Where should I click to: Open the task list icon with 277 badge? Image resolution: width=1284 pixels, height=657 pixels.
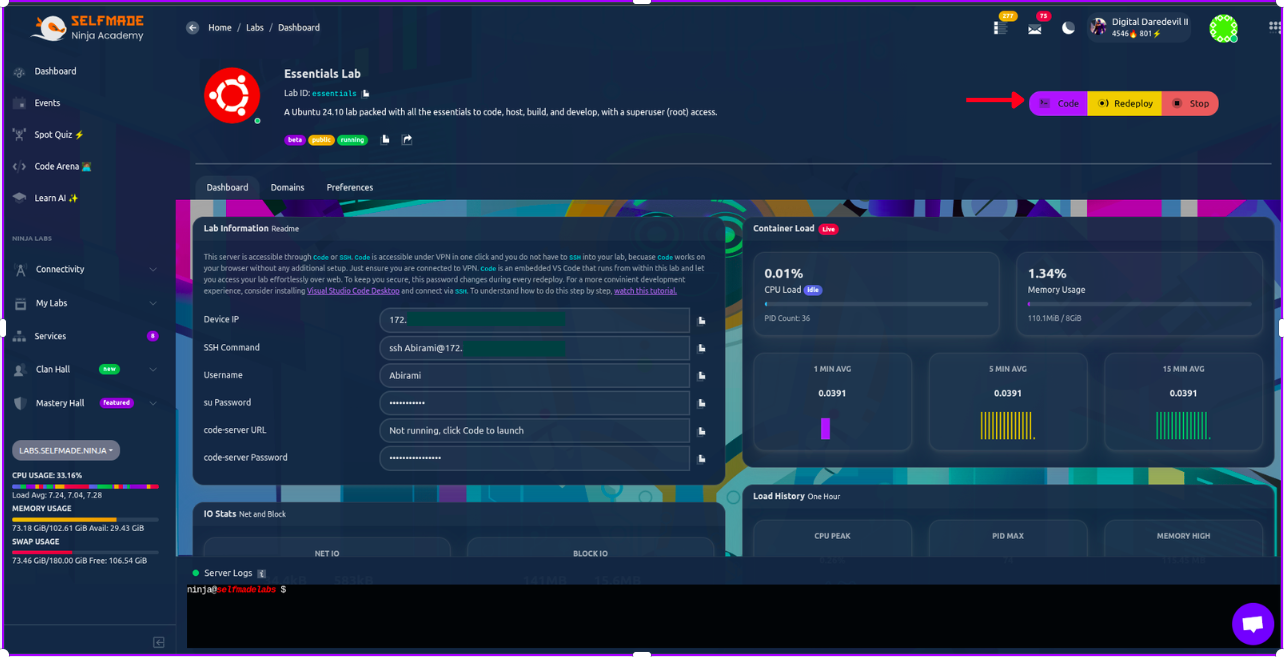point(1000,28)
